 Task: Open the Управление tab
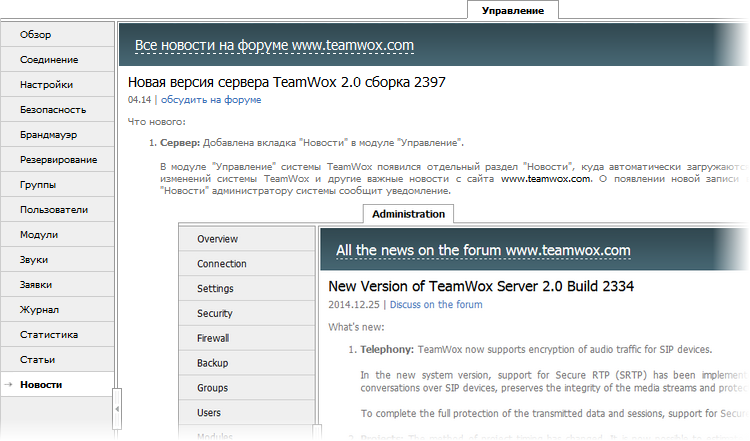pos(513,11)
